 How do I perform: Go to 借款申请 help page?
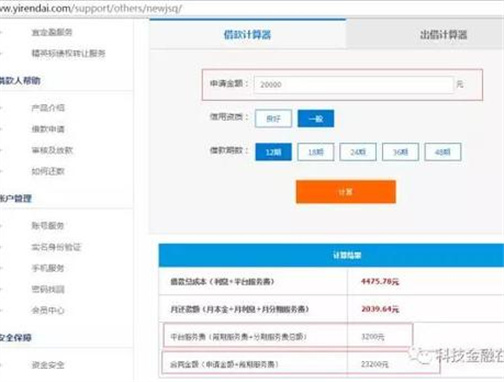[48, 129]
